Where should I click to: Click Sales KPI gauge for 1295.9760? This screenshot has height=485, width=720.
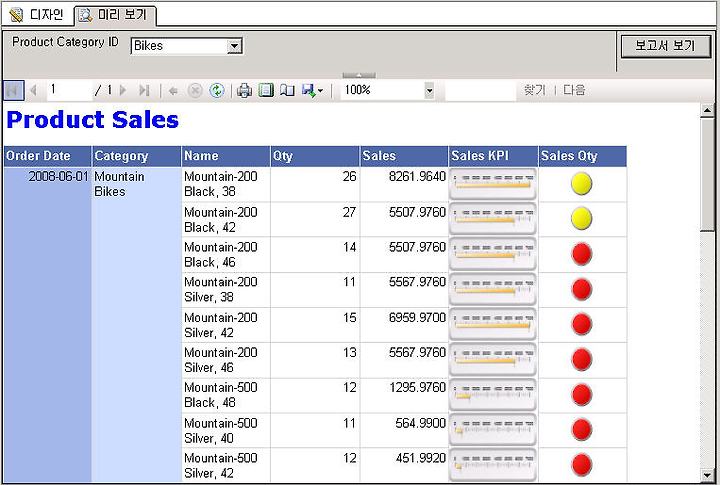(493, 395)
